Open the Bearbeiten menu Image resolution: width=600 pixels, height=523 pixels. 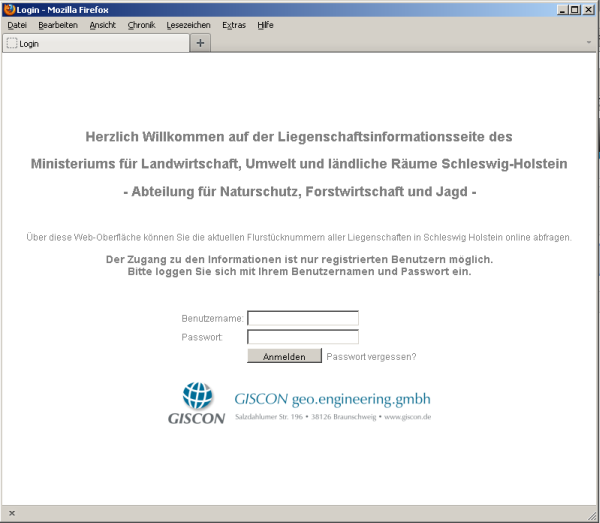tap(58, 25)
